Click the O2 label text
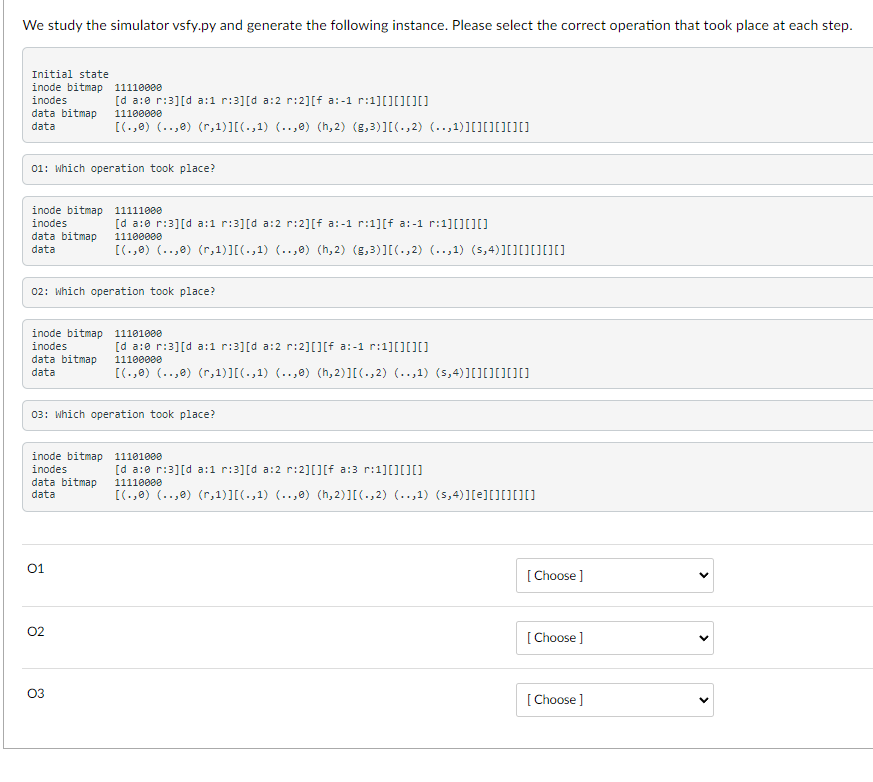 36,631
